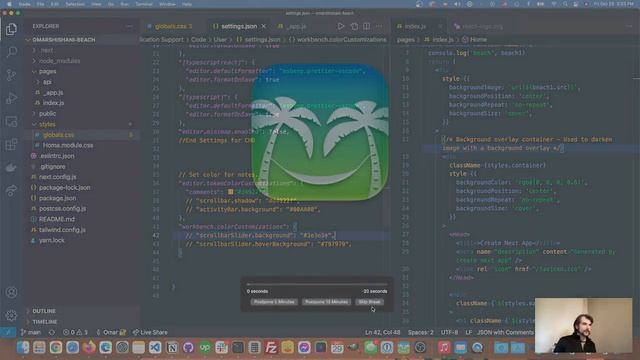Close the settings.json tab
This screenshot has width=640, height=360.
coord(264,26)
